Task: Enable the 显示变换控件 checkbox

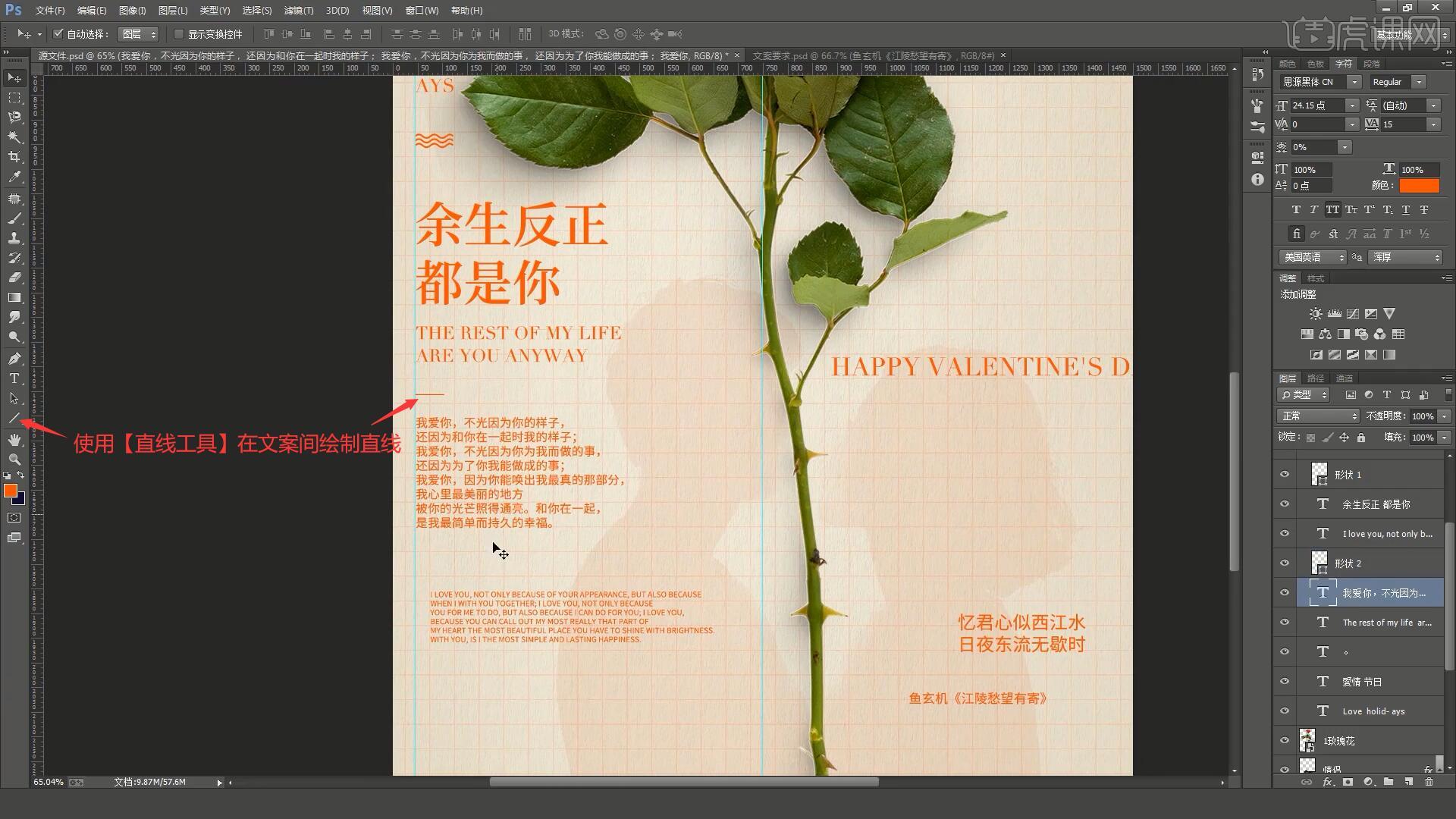Action: click(x=179, y=33)
